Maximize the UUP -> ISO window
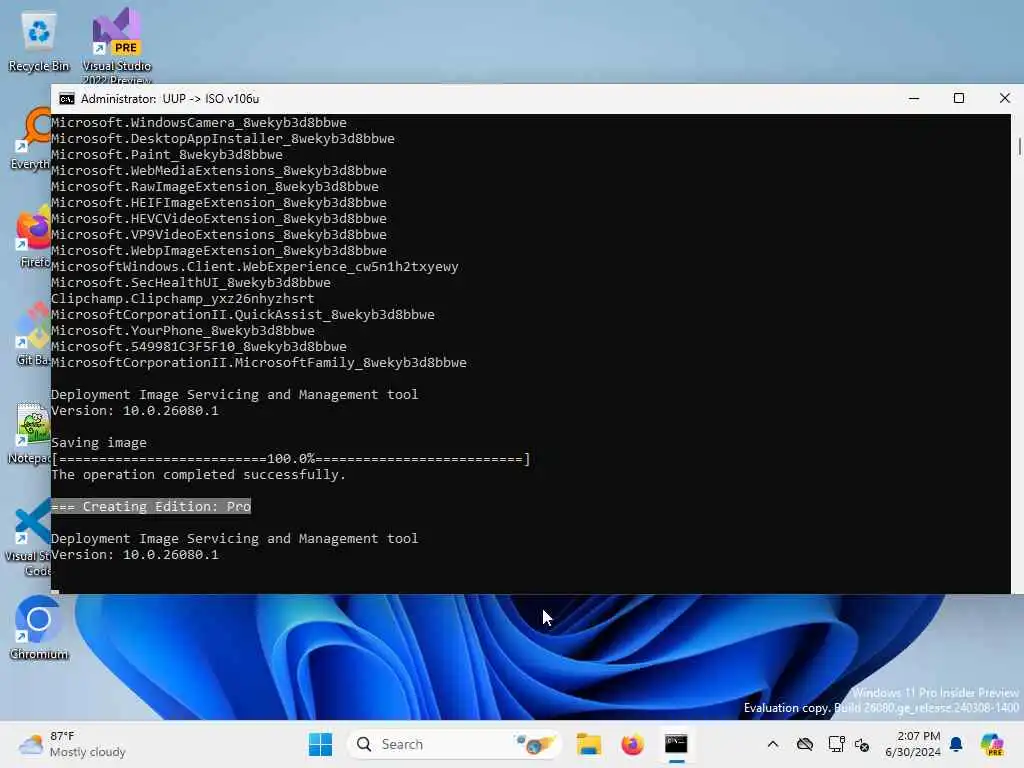Image resolution: width=1024 pixels, height=768 pixels. tap(959, 99)
